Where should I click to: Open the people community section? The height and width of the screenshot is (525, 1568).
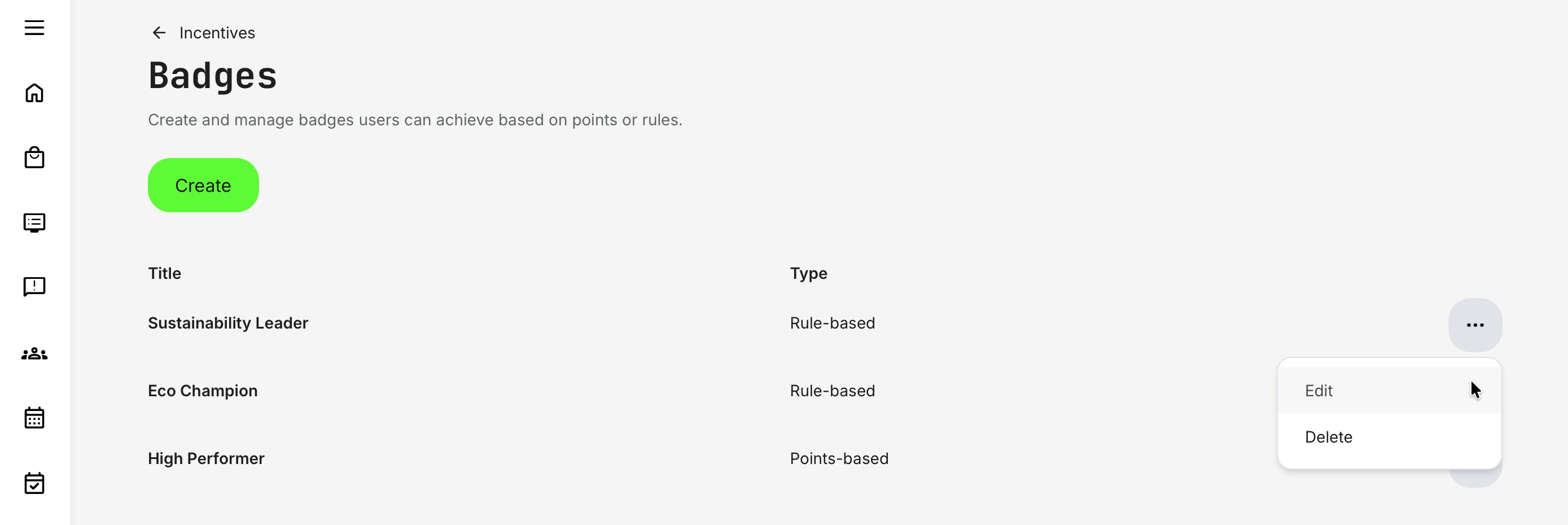pyautogui.click(x=34, y=353)
